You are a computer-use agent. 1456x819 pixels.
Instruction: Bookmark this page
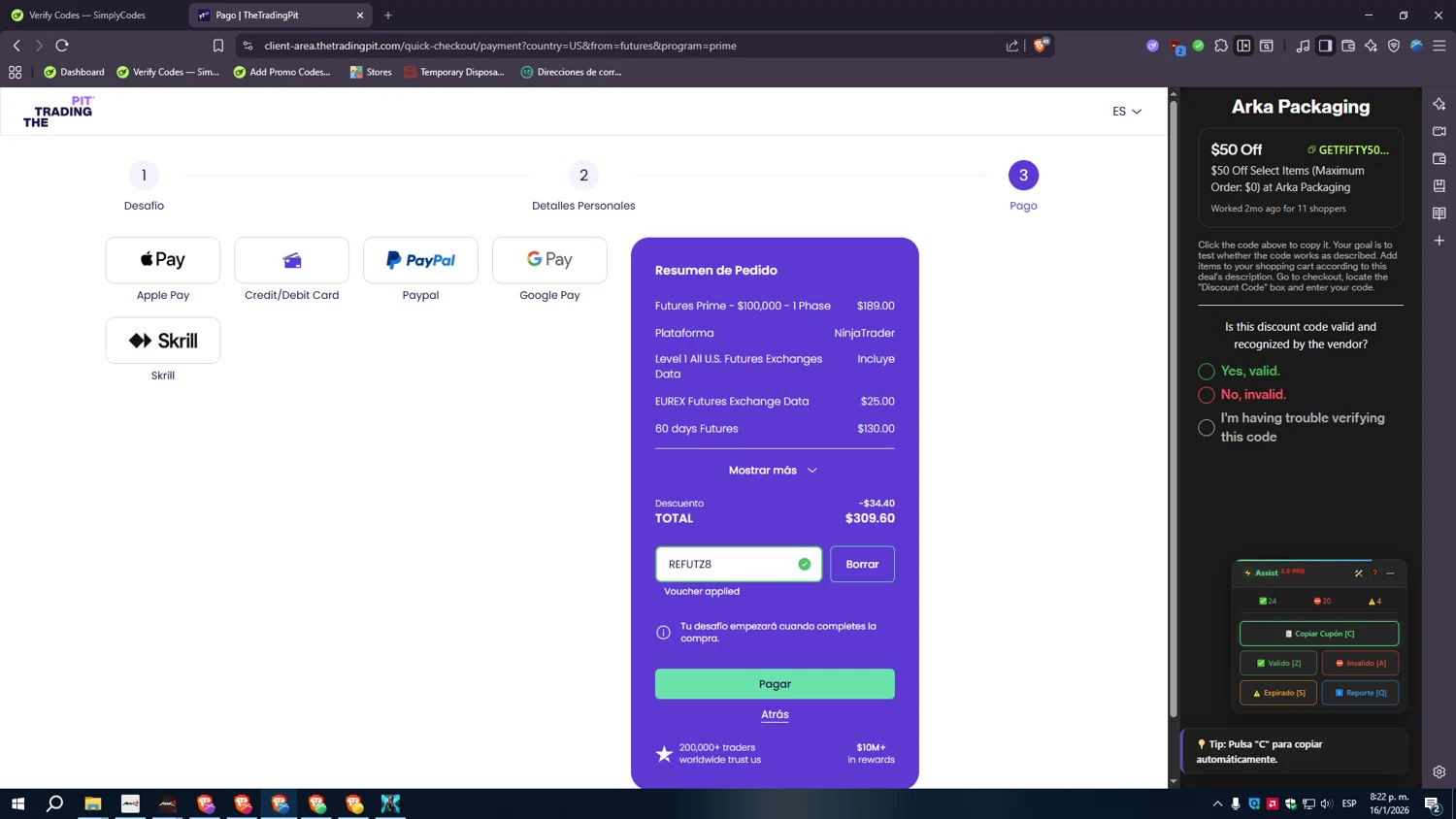click(x=218, y=46)
